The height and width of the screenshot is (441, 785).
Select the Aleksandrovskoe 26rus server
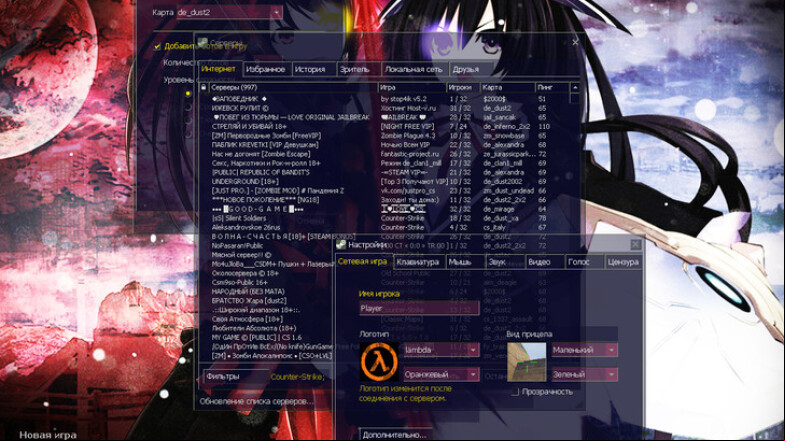(x=384, y=227)
